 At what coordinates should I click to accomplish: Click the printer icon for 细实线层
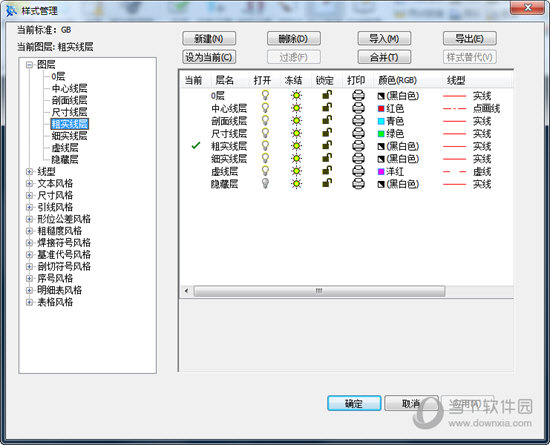pos(358,159)
